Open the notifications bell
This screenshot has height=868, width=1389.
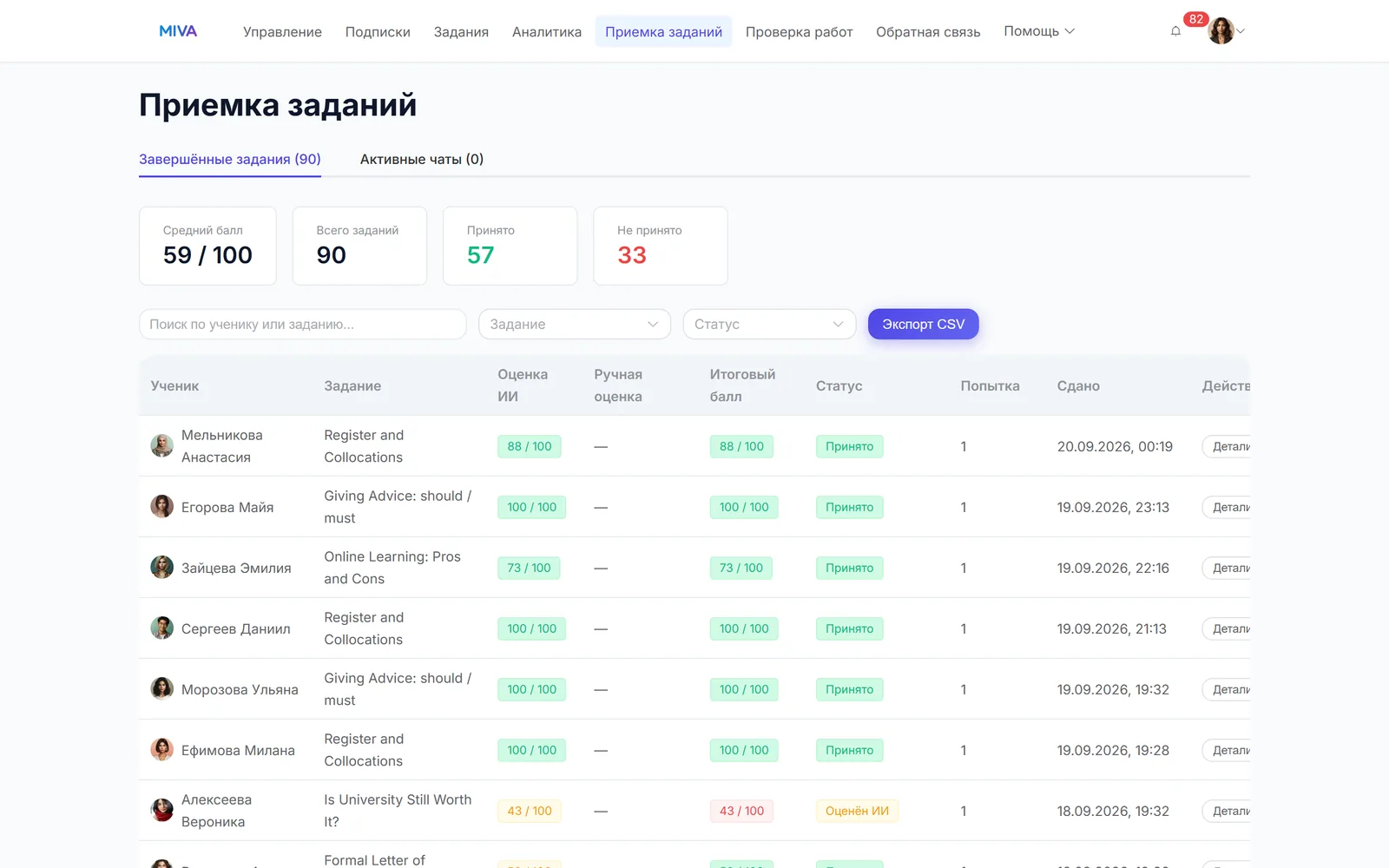click(1175, 31)
